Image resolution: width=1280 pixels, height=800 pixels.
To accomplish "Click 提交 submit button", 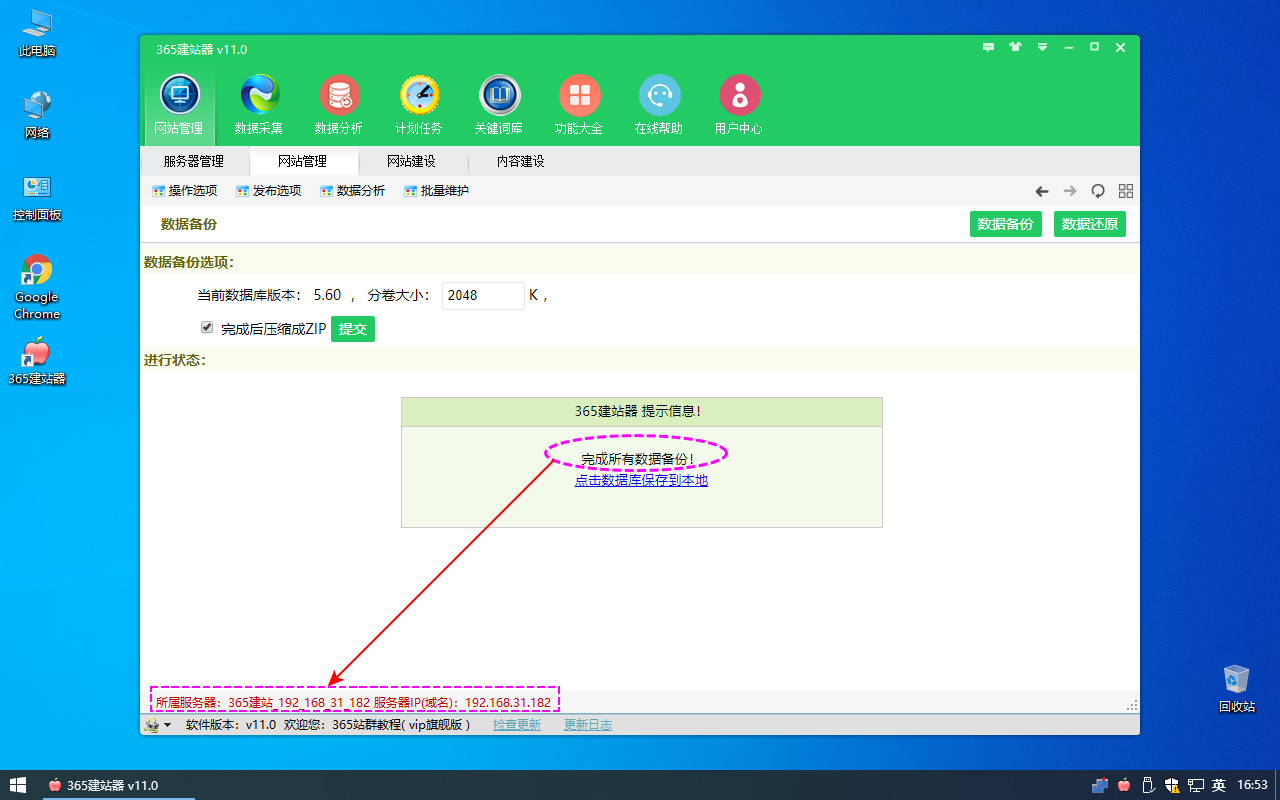I will (x=353, y=329).
